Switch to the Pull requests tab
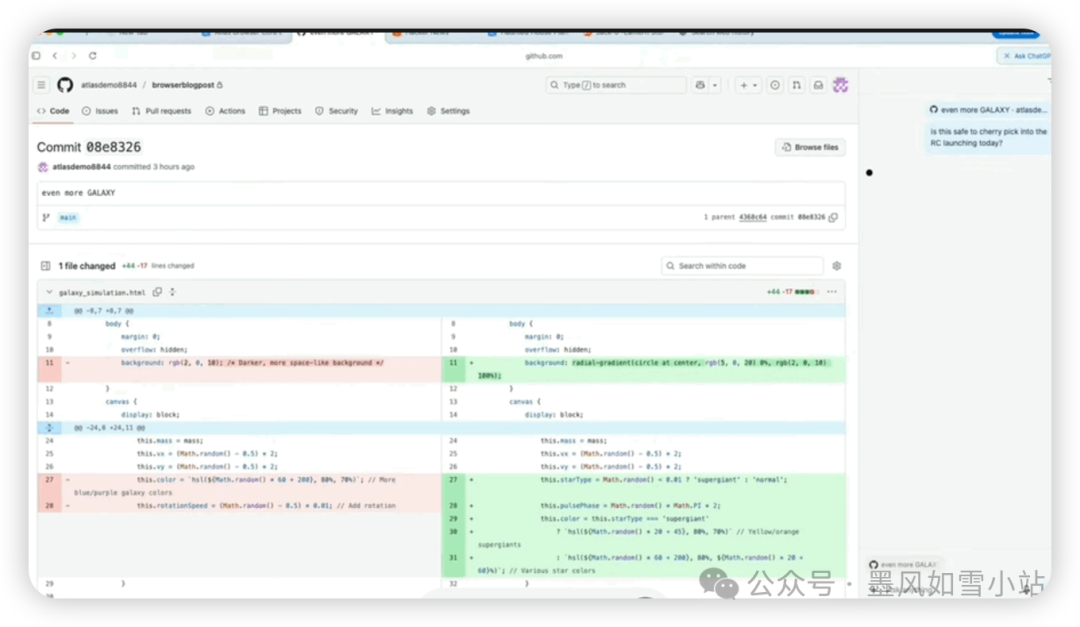 (x=161, y=111)
